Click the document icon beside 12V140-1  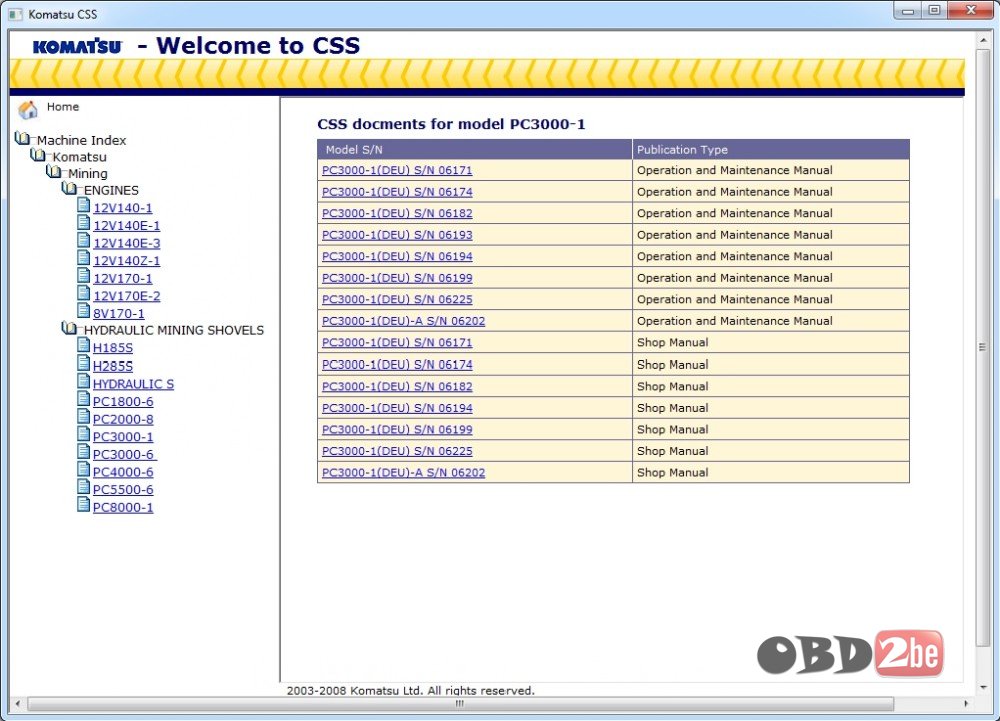pyautogui.click(x=84, y=206)
